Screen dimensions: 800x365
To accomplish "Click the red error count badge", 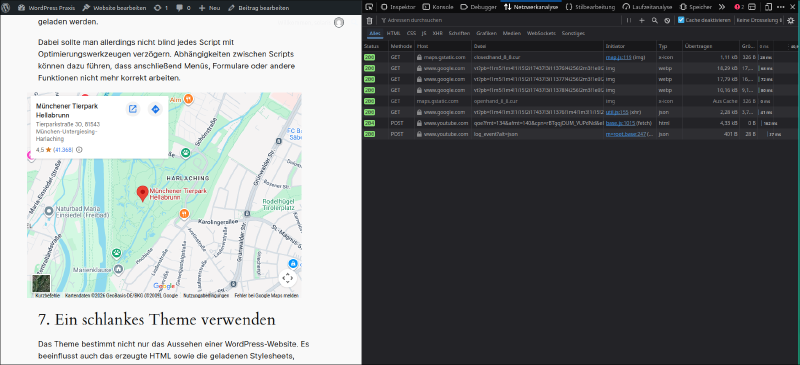I will point(739,7).
